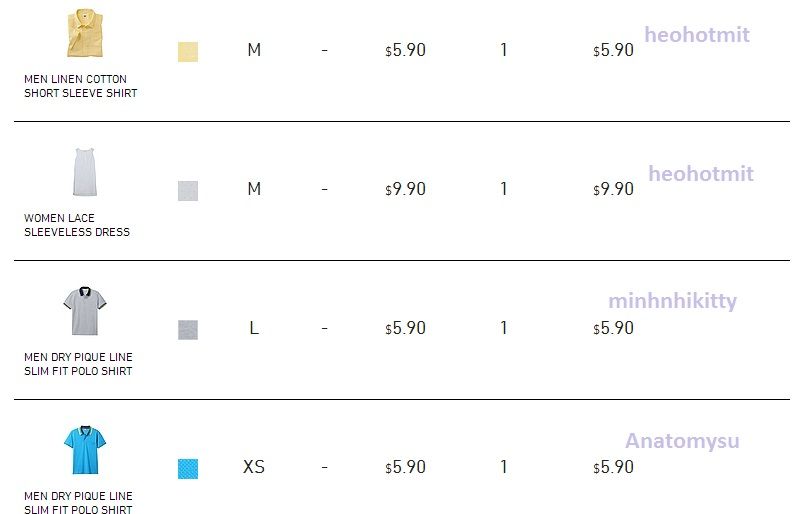The image size is (805, 514).
Task: Click the minhnhikitty username label
Action: pos(672,301)
